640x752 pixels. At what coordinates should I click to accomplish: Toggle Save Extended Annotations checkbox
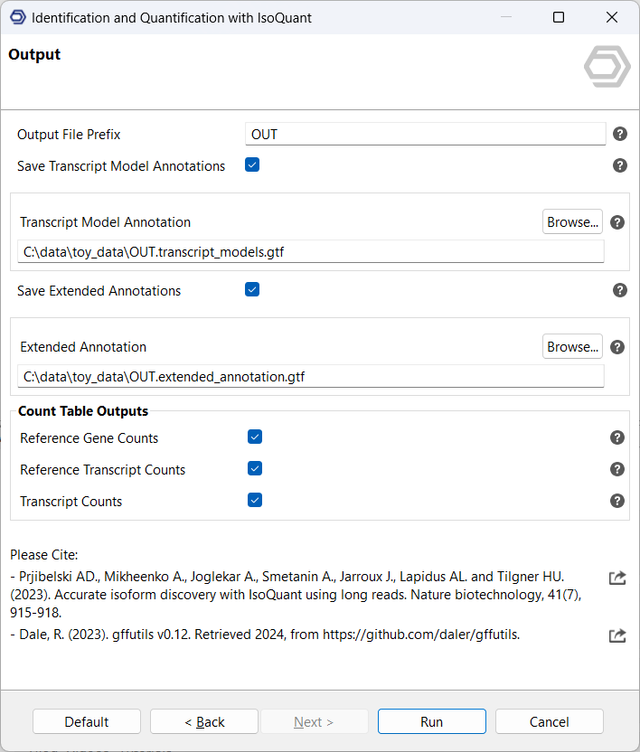252,290
